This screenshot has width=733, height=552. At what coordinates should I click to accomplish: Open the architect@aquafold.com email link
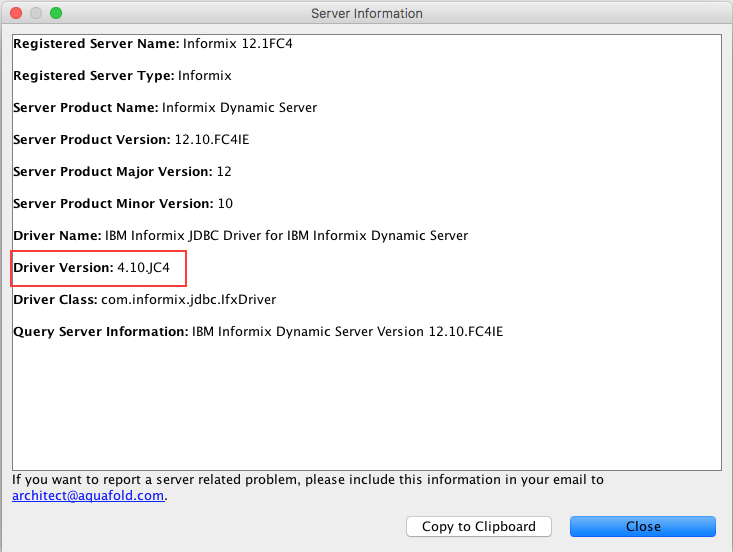coord(88,495)
